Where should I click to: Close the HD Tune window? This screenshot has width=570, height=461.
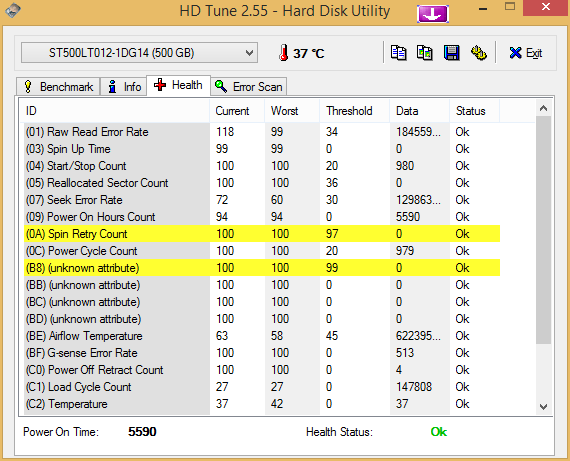546,7
